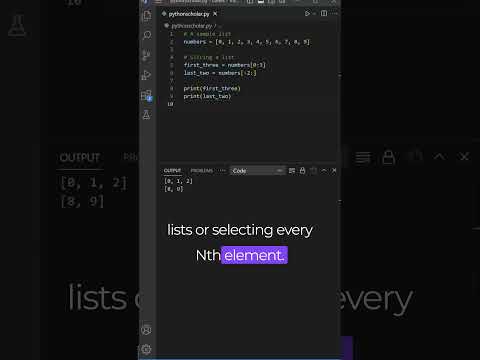This screenshot has width=480, height=360.
Task: Open the Accounts menu in the activity bar
Action: click(146, 330)
